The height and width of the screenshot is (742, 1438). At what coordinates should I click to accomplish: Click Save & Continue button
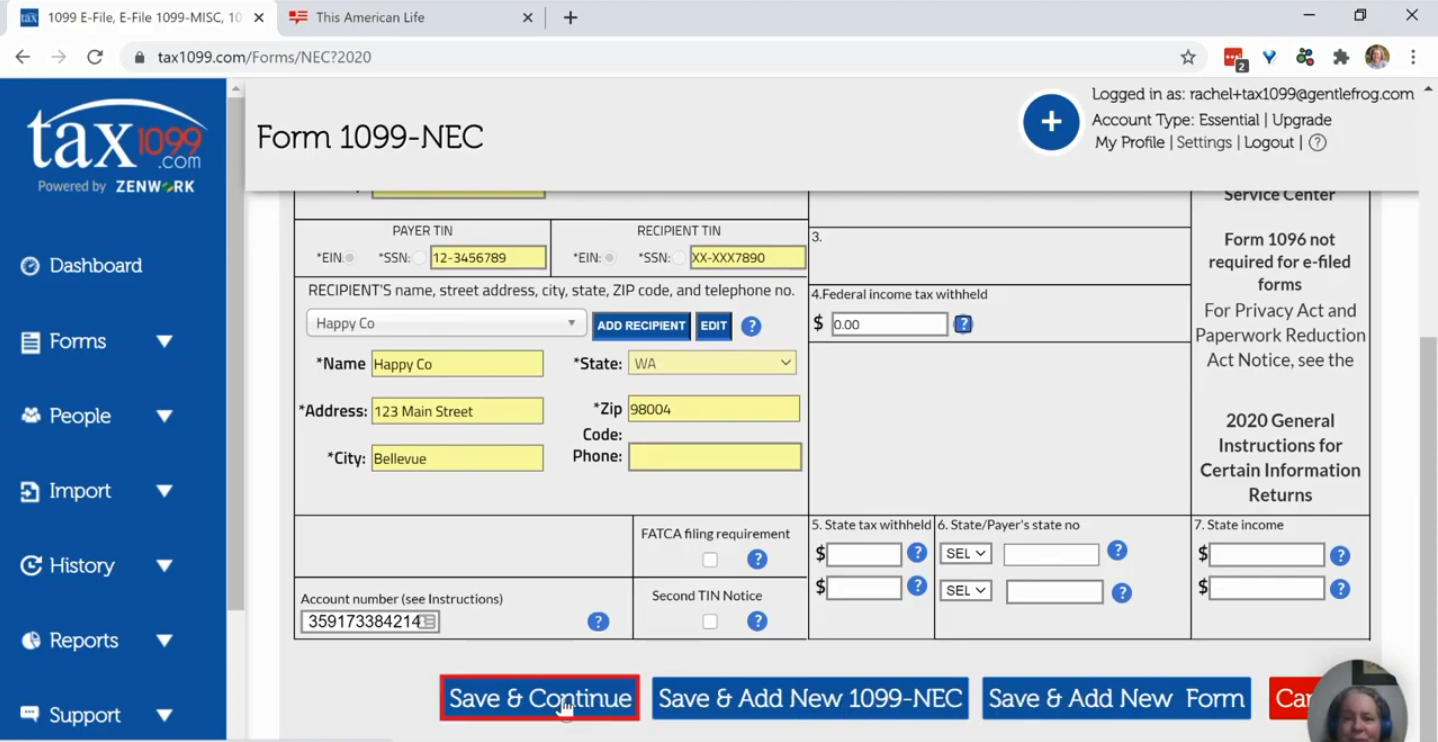coord(540,698)
